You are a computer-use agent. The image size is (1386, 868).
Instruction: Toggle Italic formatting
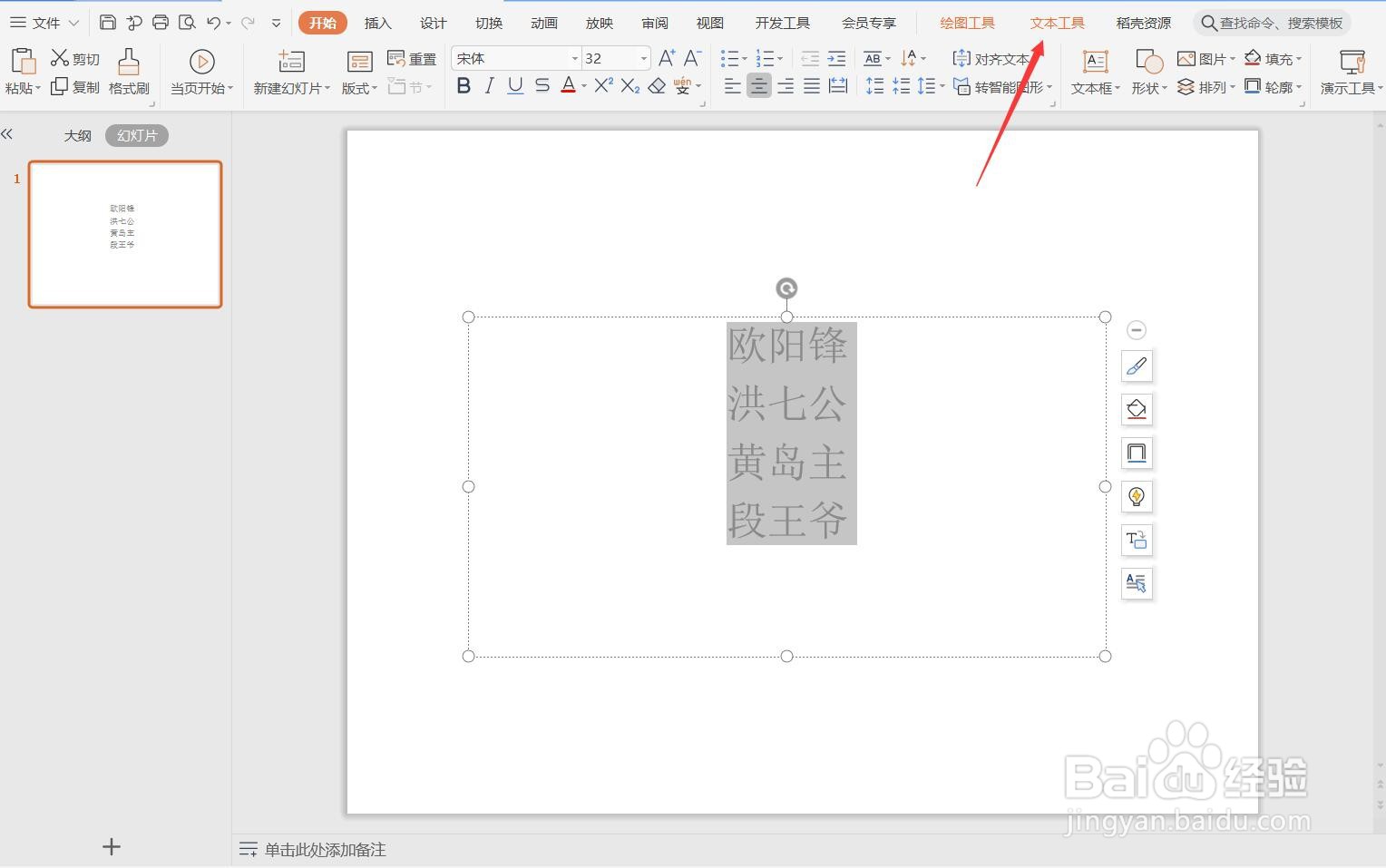click(490, 86)
